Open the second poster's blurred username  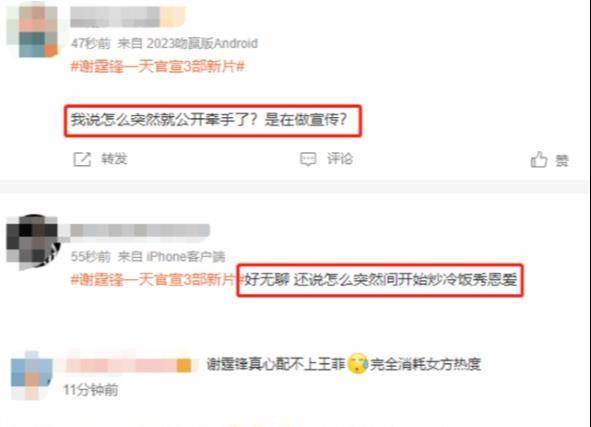140,231
